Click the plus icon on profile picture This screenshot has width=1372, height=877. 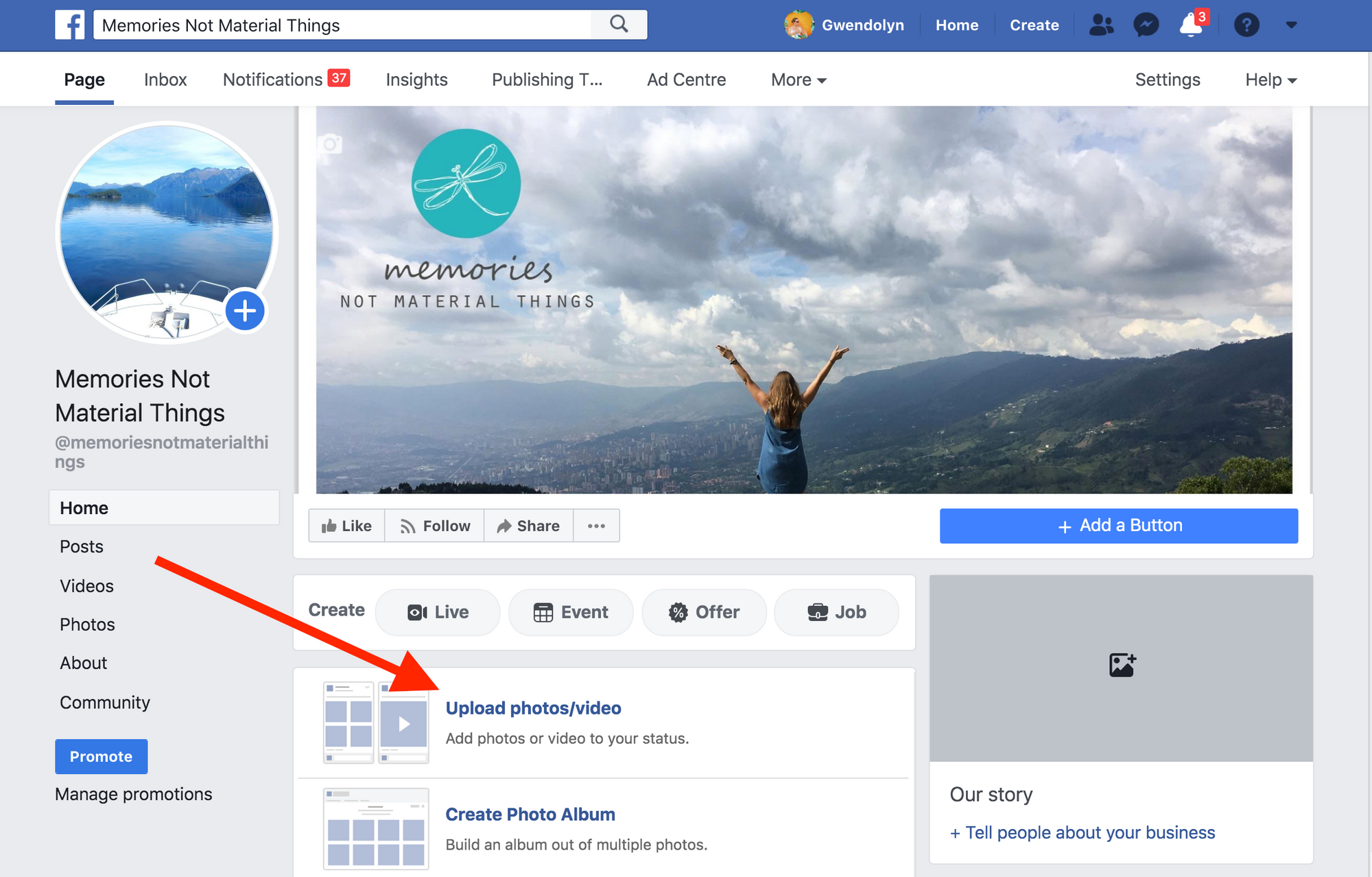(245, 311)
